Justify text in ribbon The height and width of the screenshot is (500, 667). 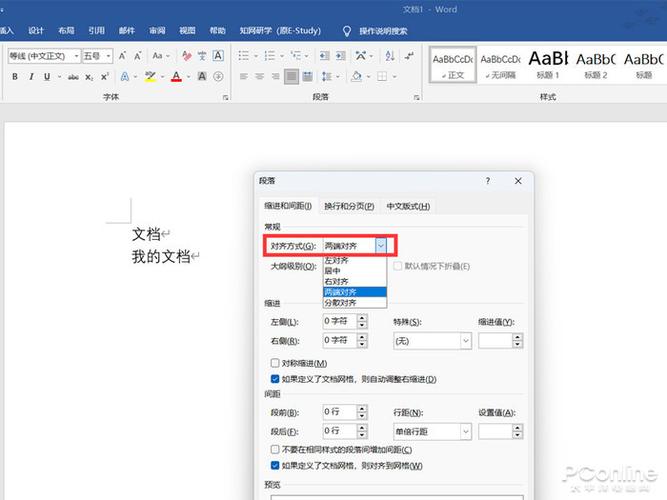291,77
